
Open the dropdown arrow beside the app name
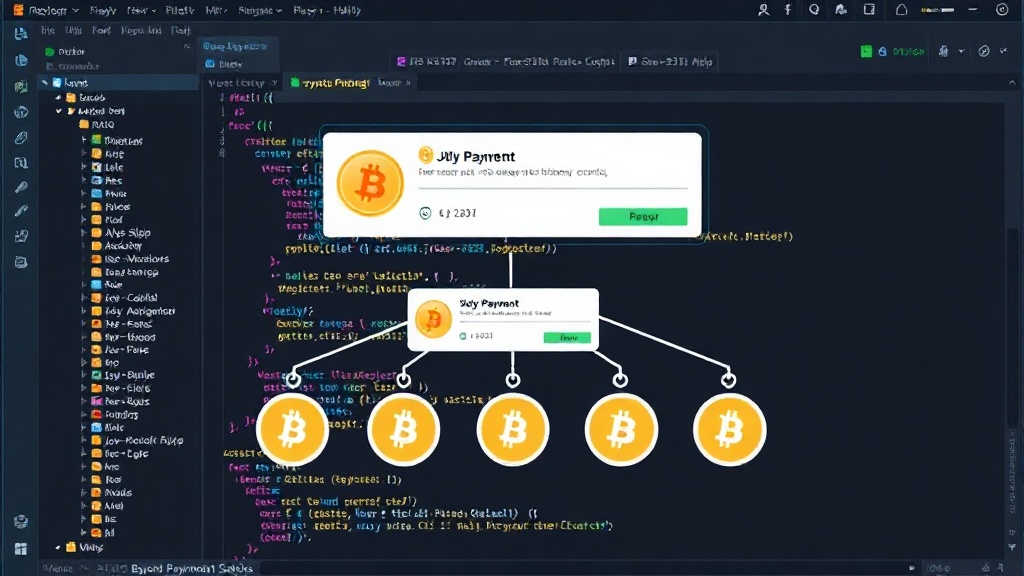pos(75,10)
